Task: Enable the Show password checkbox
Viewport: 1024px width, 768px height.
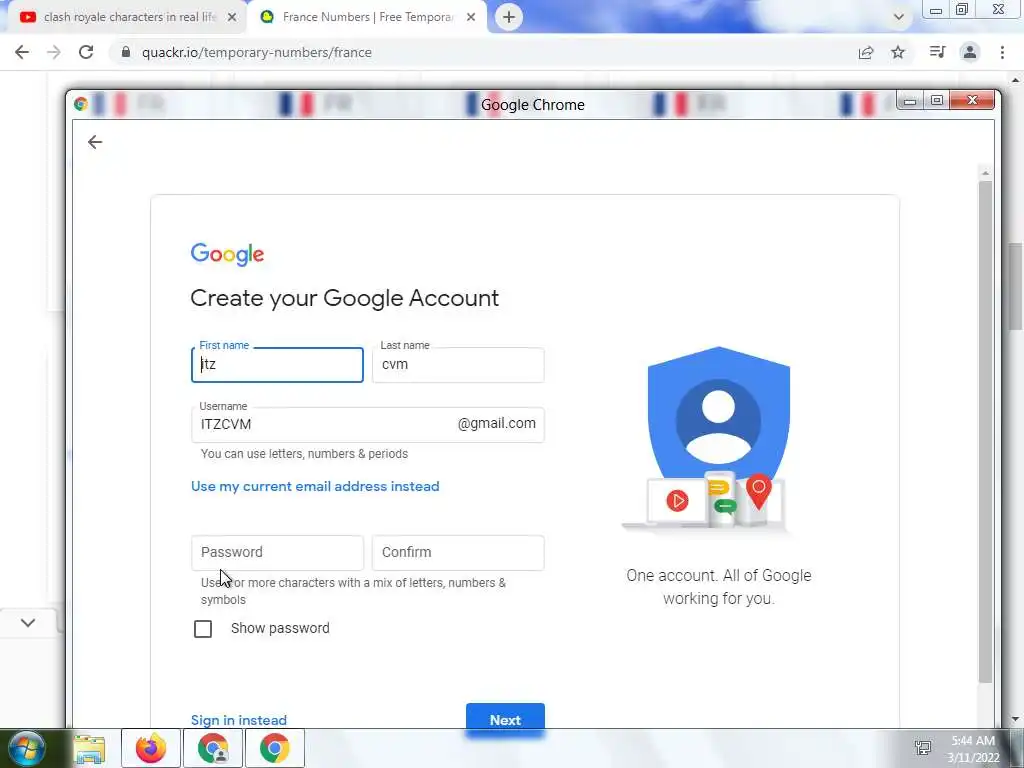Action: pyautogui.click(x=203, y=628)
